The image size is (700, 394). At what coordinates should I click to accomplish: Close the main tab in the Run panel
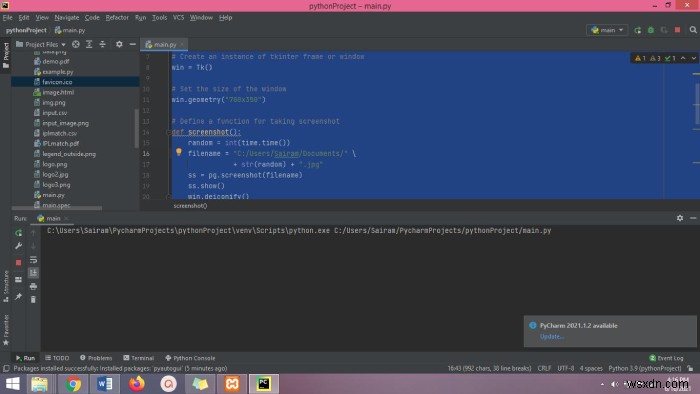pos(66,218)
